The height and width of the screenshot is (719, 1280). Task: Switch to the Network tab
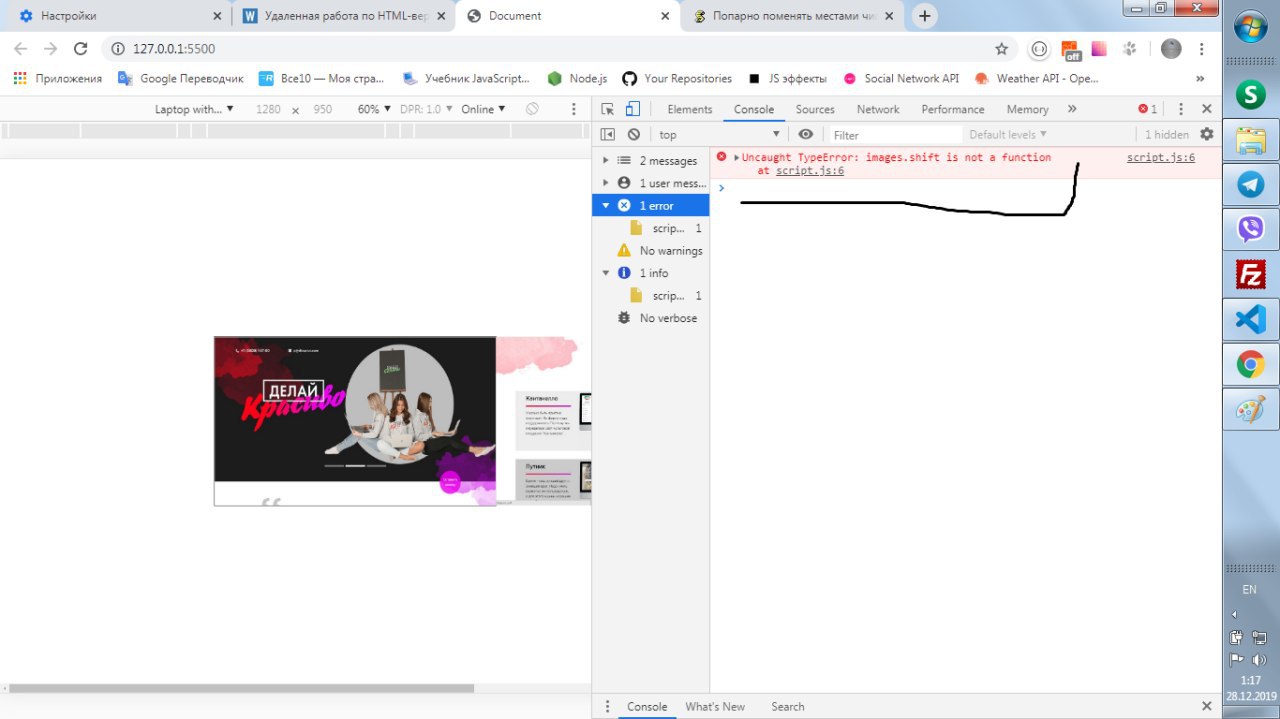click(878, 109)
